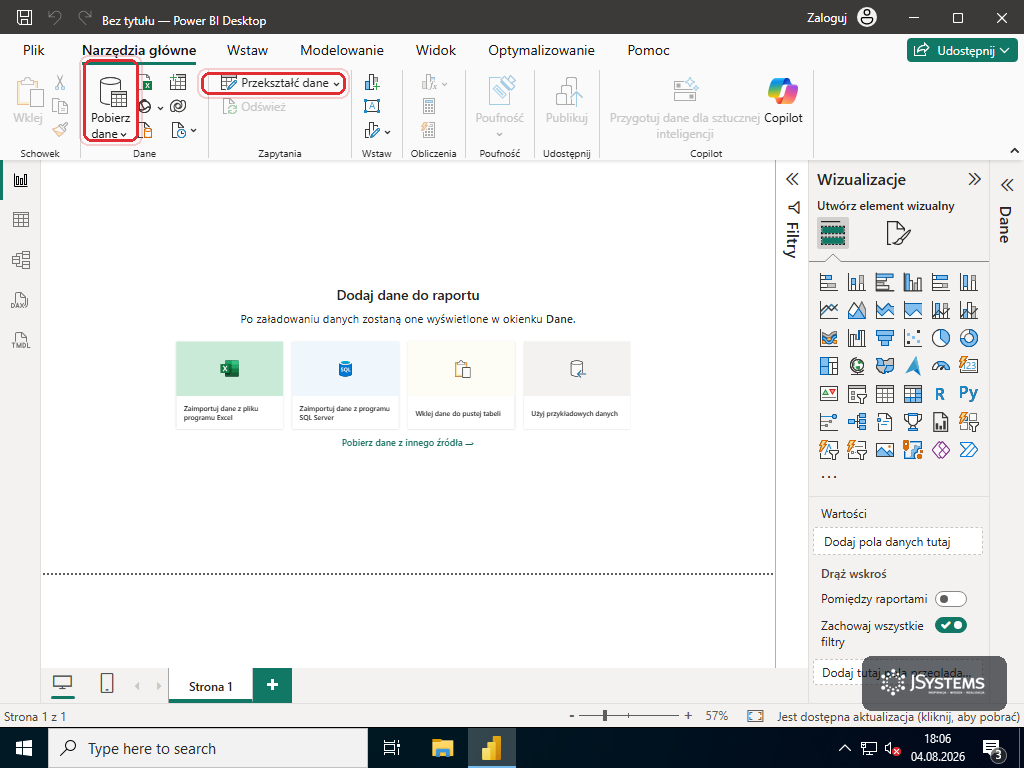Switch to the Optymalizowanie ribbon tab

541,50
